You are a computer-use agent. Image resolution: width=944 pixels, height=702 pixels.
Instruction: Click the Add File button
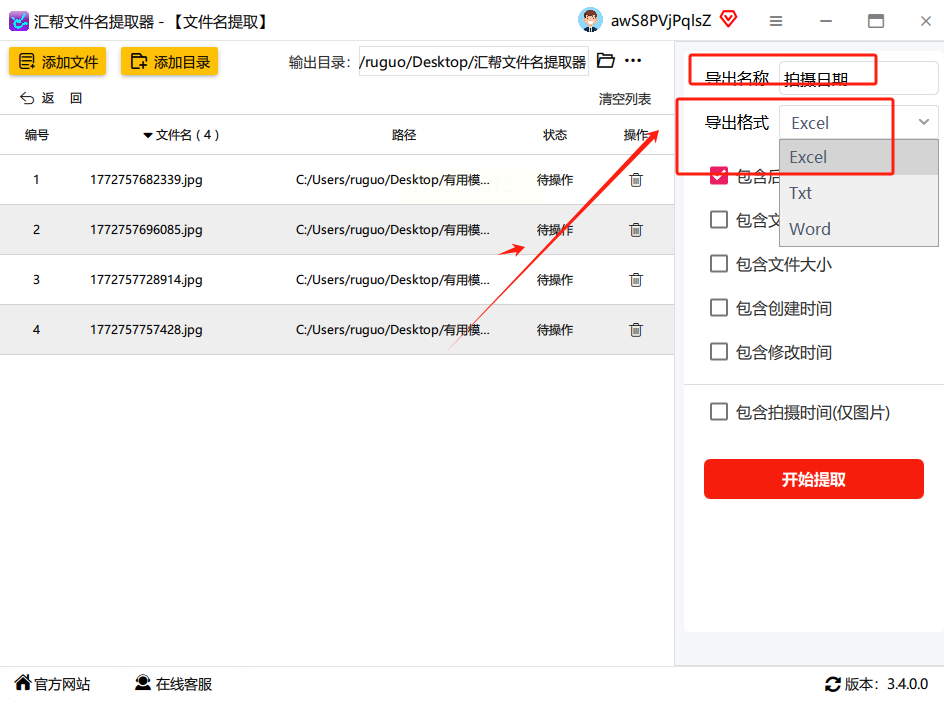coord(57,61)
